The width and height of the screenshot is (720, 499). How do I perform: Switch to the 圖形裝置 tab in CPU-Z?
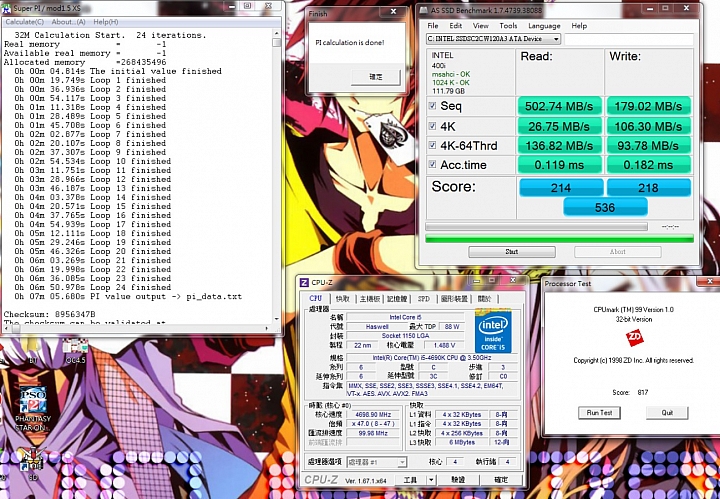(x=454, y=299)
